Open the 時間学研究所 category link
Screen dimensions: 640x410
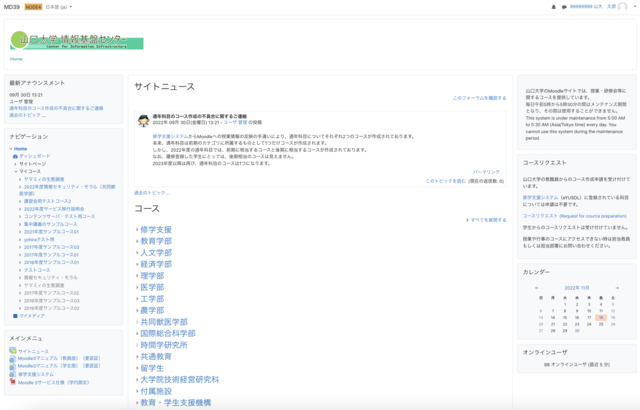[164, 345]
